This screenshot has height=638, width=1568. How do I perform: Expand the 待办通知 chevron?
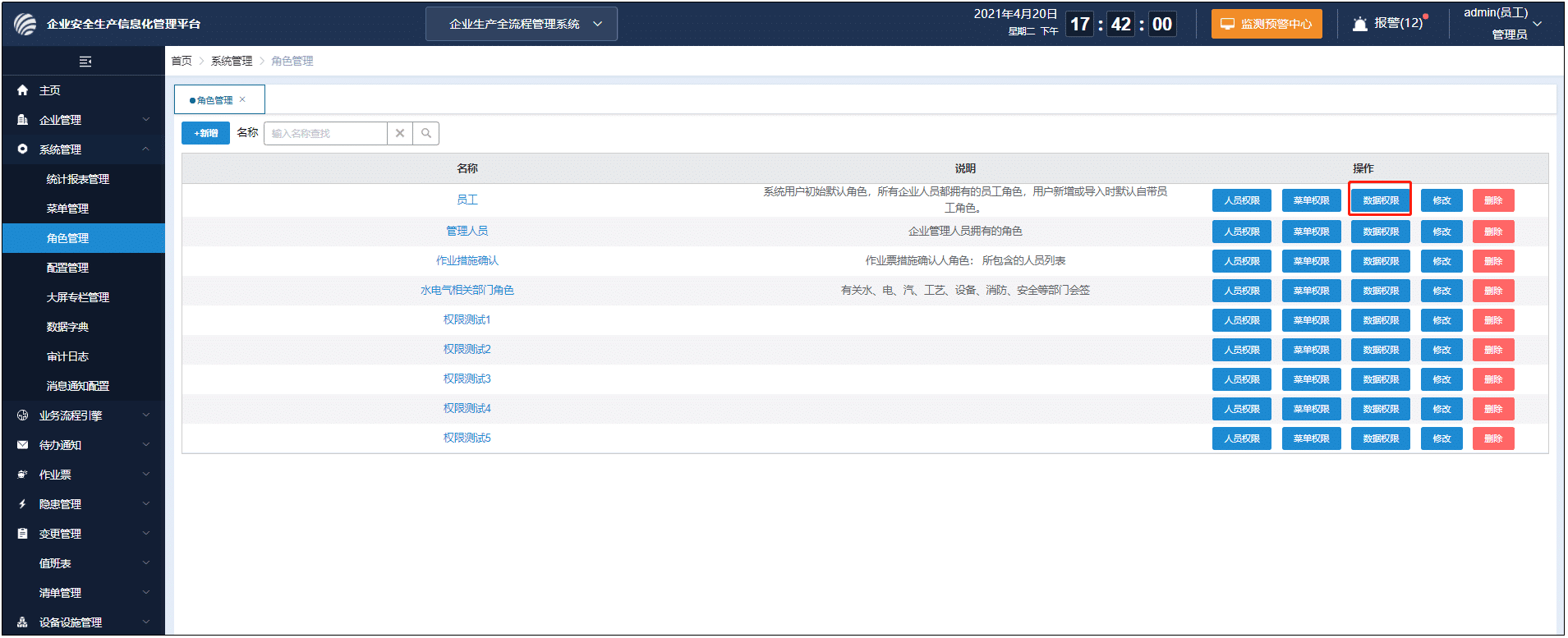(x=146, y=445)
